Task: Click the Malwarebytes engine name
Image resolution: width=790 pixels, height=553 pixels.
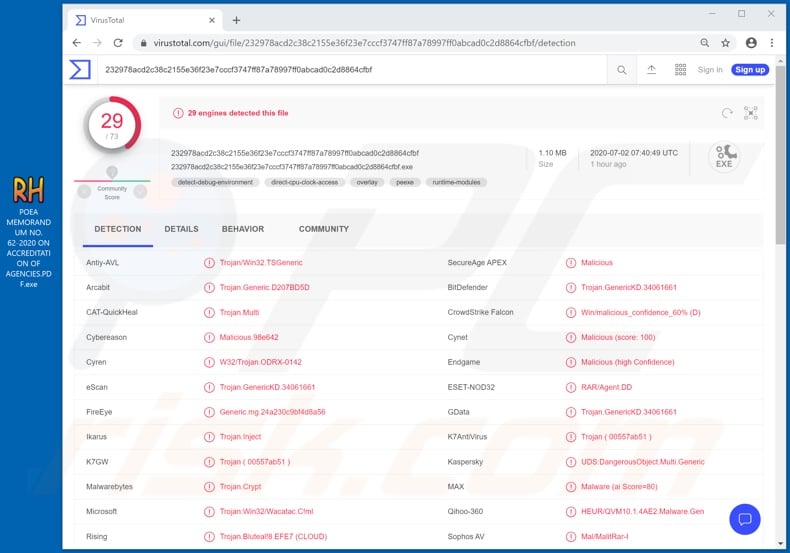Action: pos(109,487)
